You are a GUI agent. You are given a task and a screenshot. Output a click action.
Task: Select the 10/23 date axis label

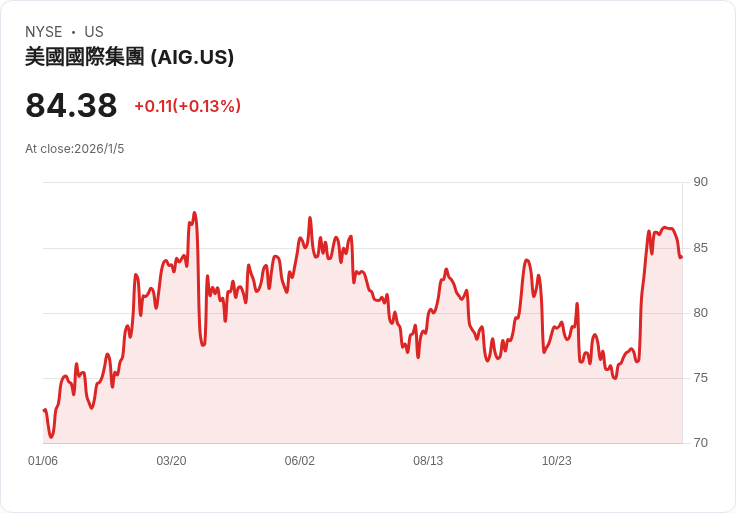(556, 461)
